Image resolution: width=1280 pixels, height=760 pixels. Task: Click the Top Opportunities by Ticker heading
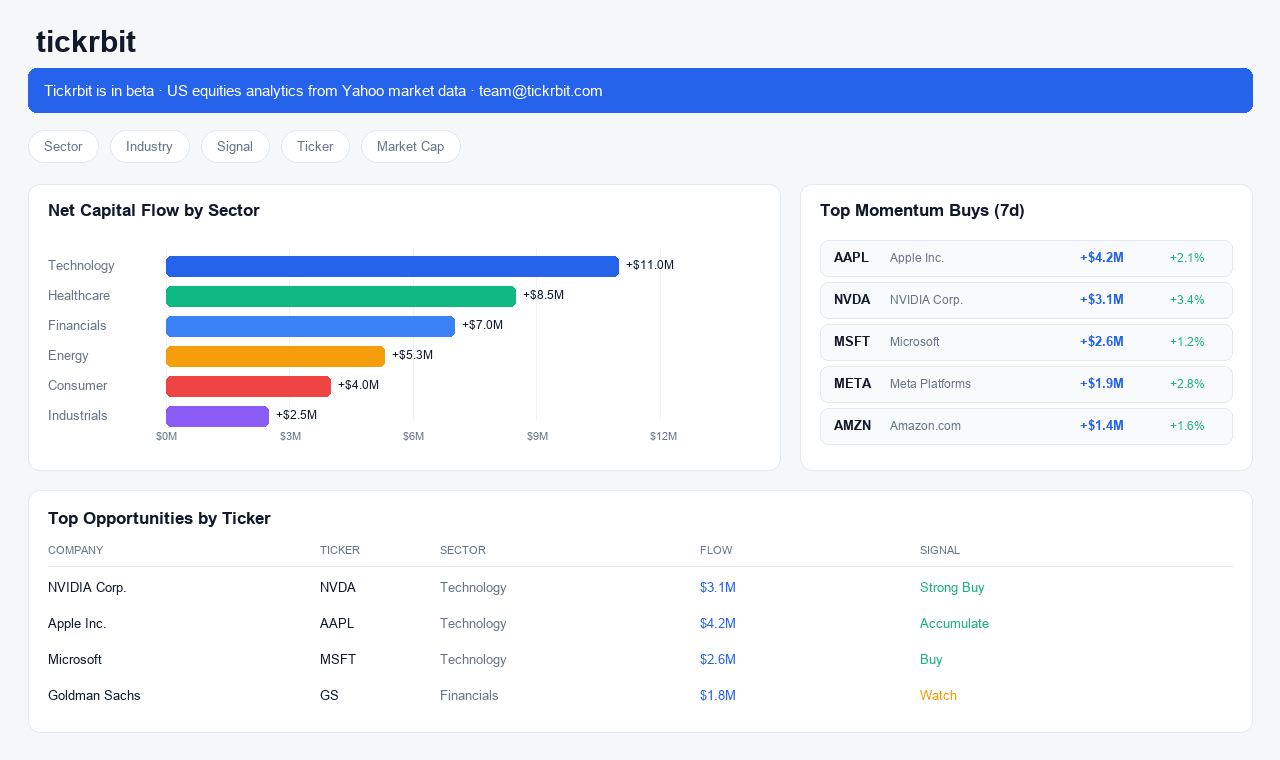[159, 519]
